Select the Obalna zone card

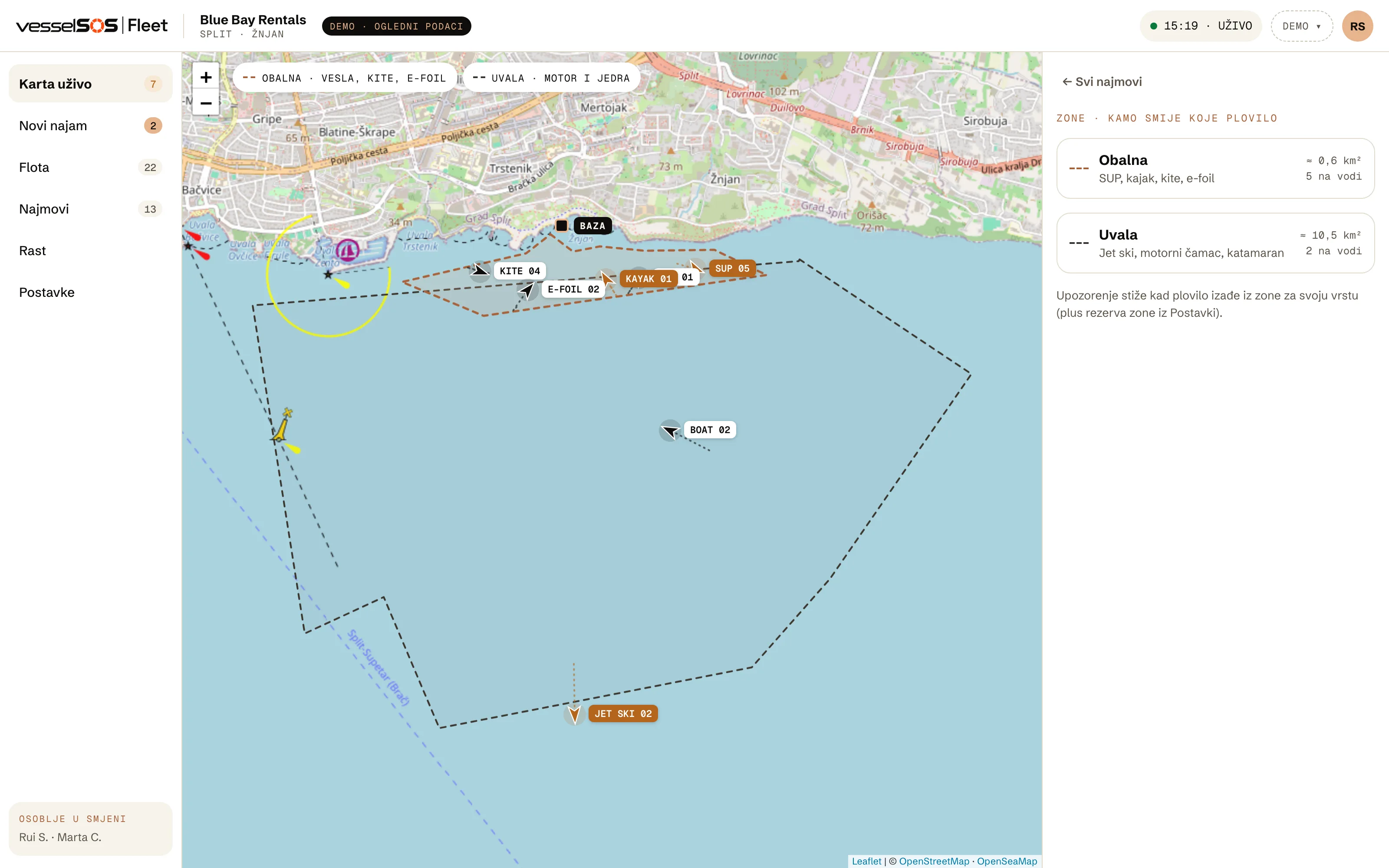point(1215,168)
